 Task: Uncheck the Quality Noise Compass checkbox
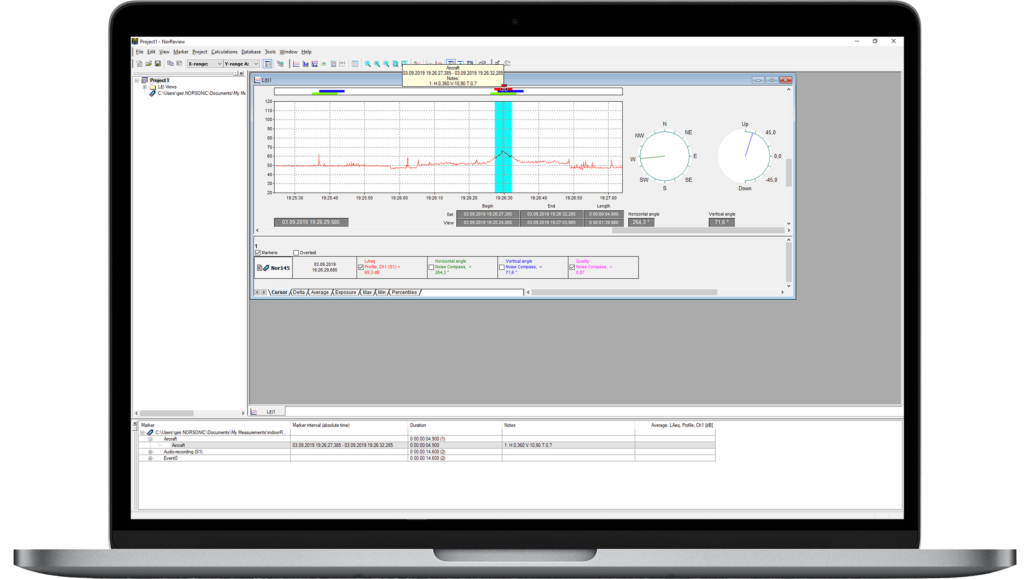[572, 267]
